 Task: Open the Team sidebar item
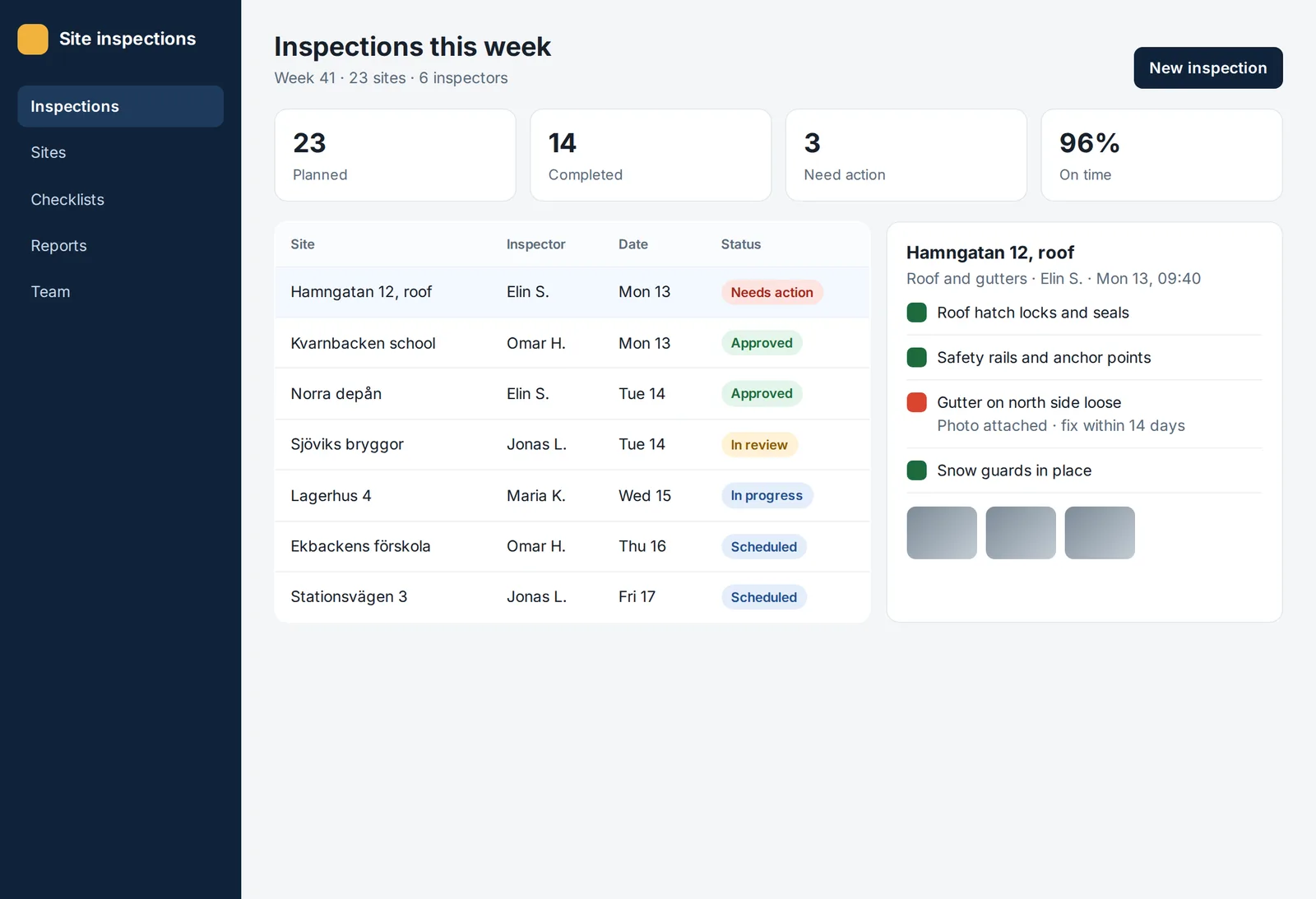coord(120,291)
